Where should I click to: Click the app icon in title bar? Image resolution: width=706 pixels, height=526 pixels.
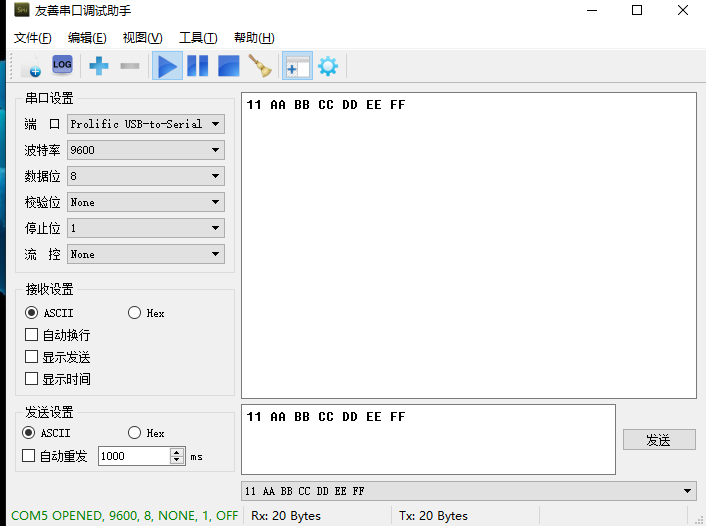(21, 10)
